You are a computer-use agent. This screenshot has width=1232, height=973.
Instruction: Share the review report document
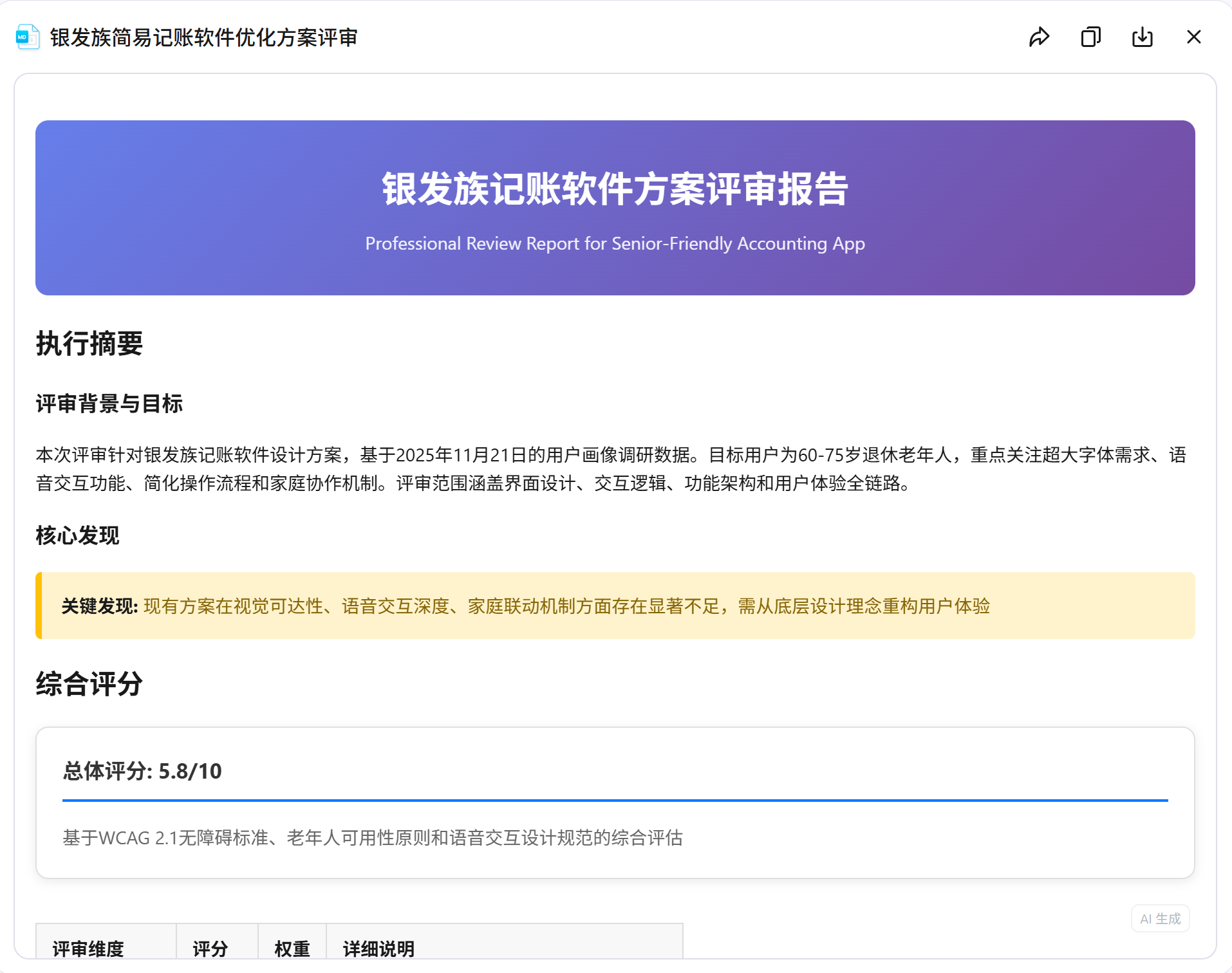(x=1038, y=37)
